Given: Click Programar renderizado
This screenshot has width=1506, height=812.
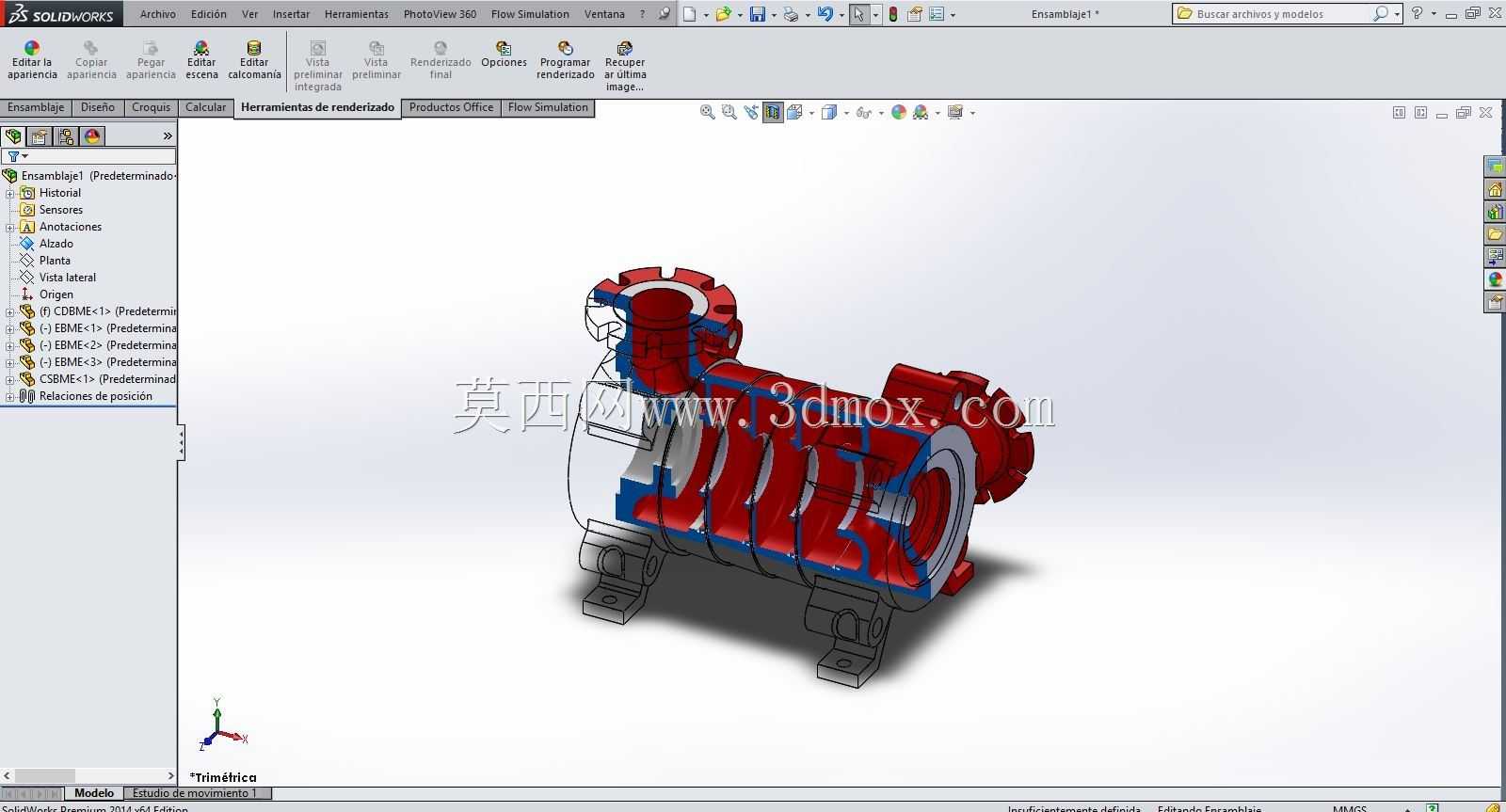Looking at the screenshot, I should 566,61.
